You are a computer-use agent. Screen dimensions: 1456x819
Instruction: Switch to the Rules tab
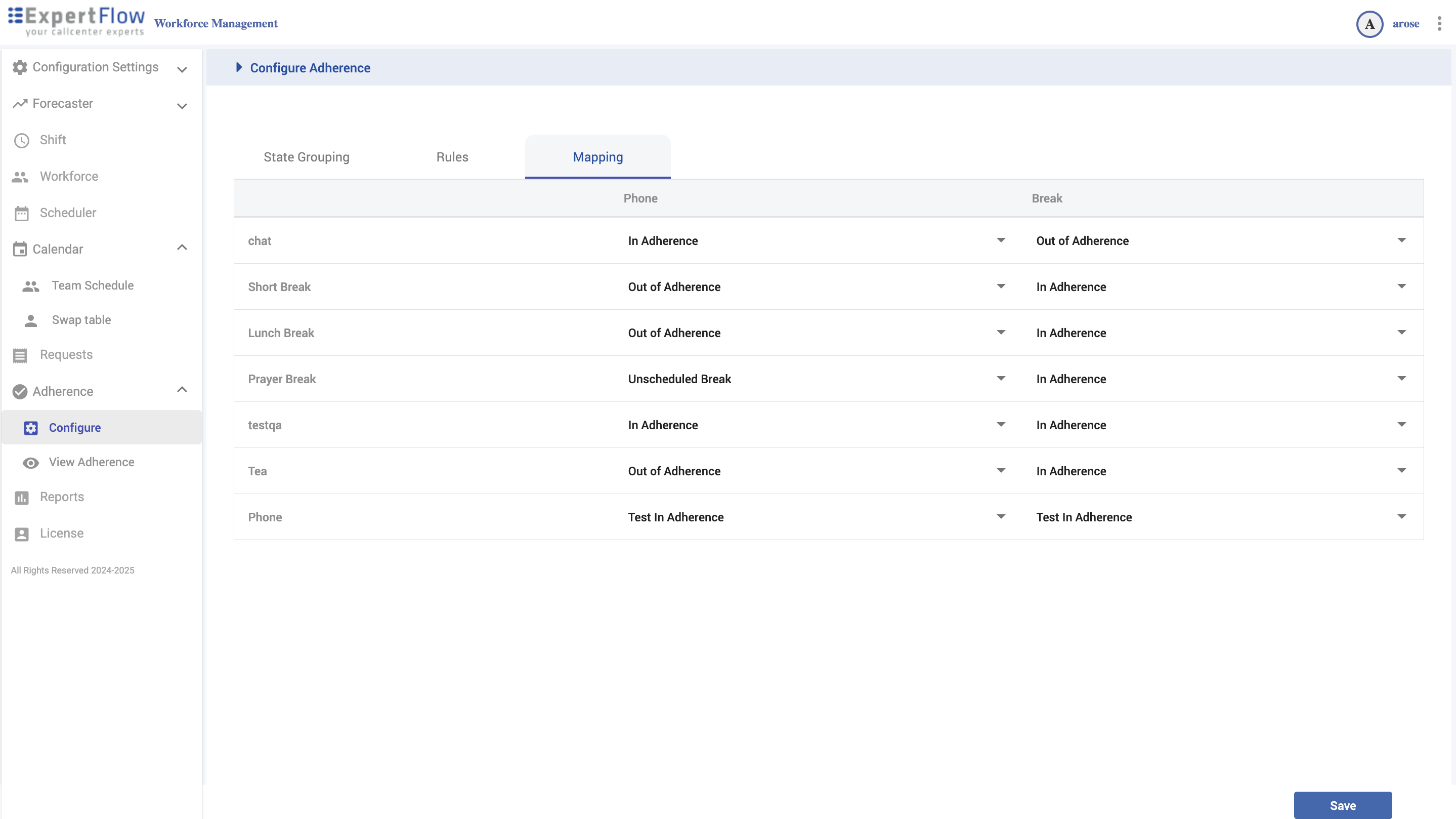click(452, 157)
